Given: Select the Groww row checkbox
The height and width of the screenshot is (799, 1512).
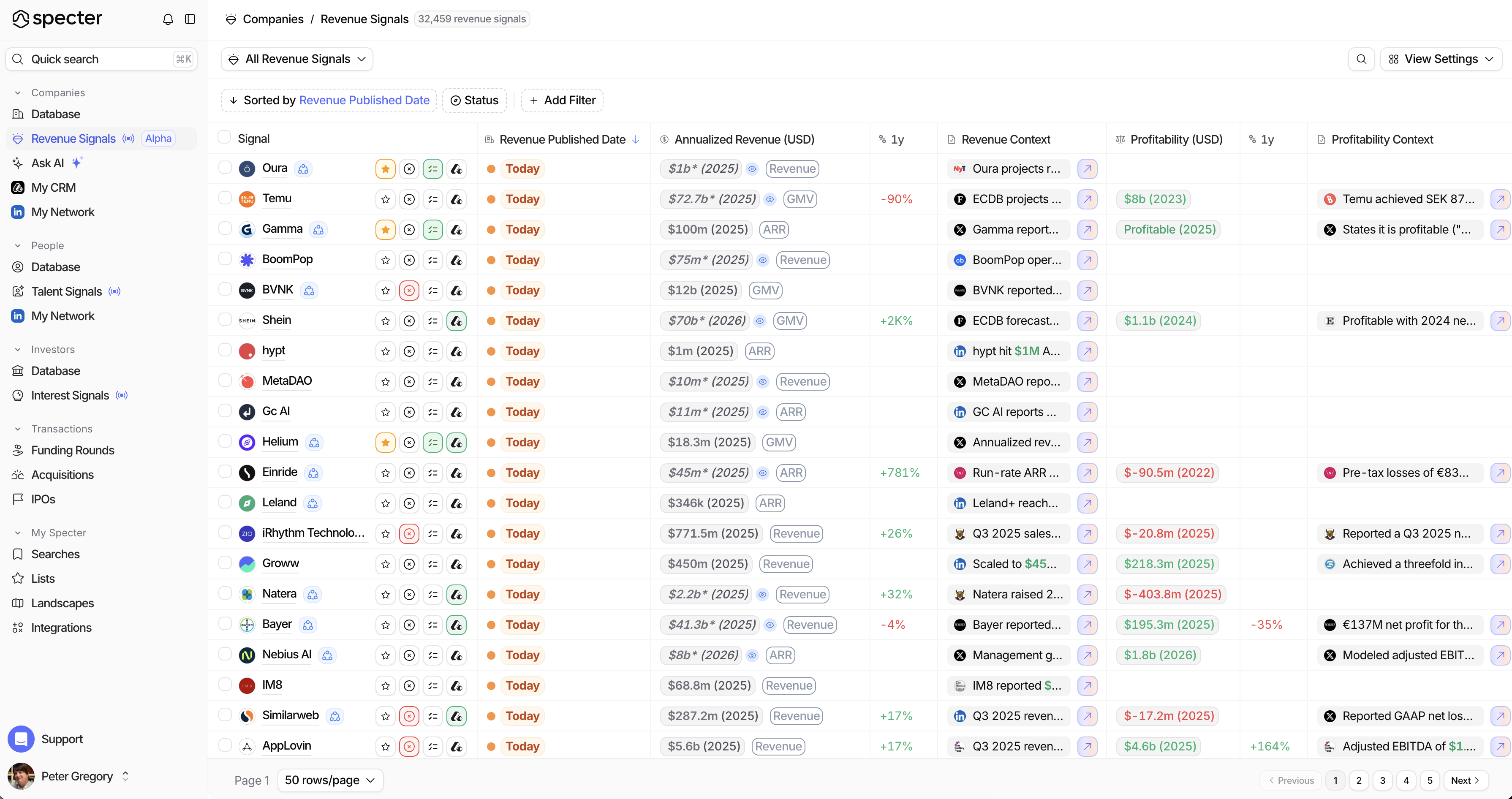Looking at the screenshot, I should click(x=225, y=563).
